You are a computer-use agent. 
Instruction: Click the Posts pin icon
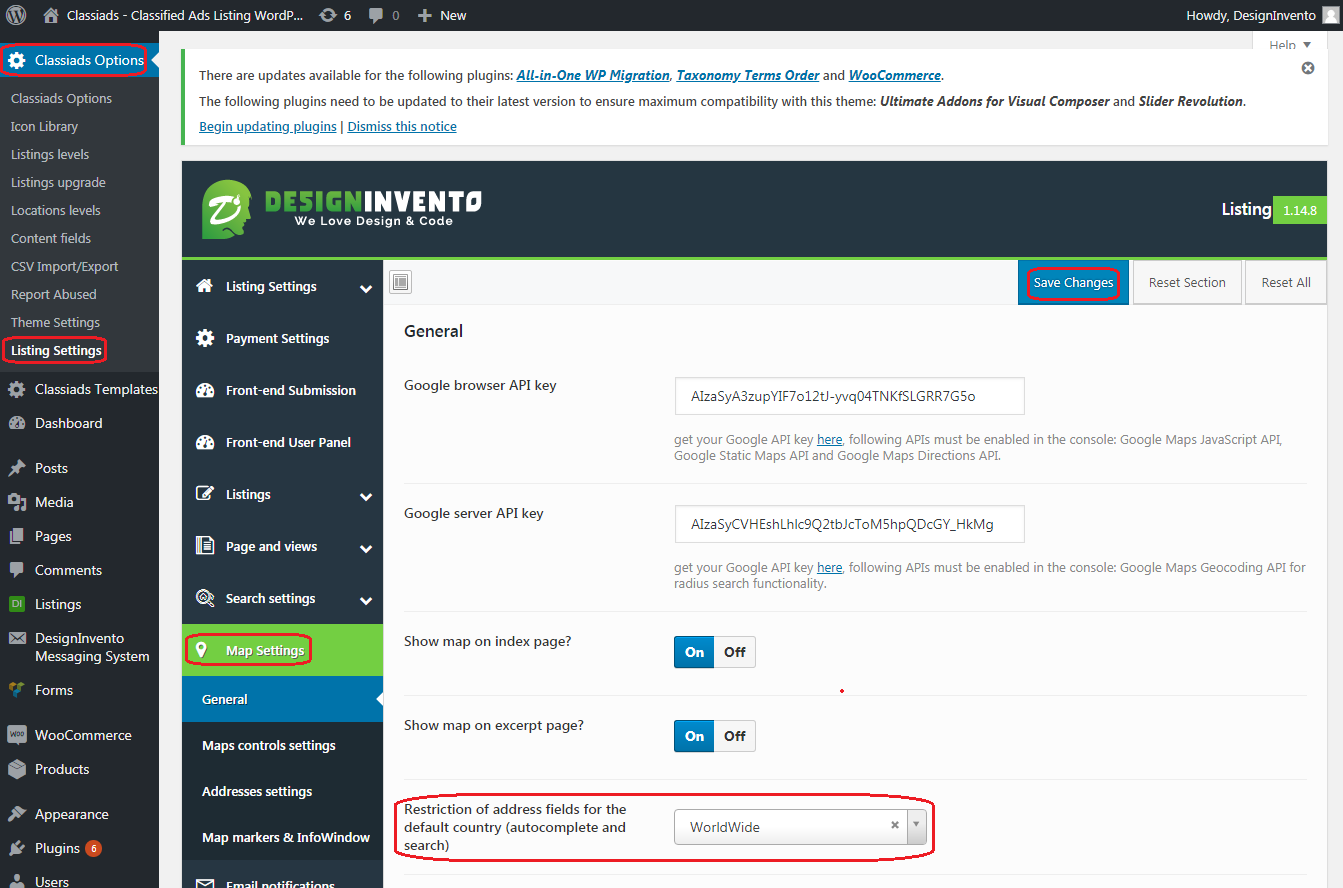17,468
